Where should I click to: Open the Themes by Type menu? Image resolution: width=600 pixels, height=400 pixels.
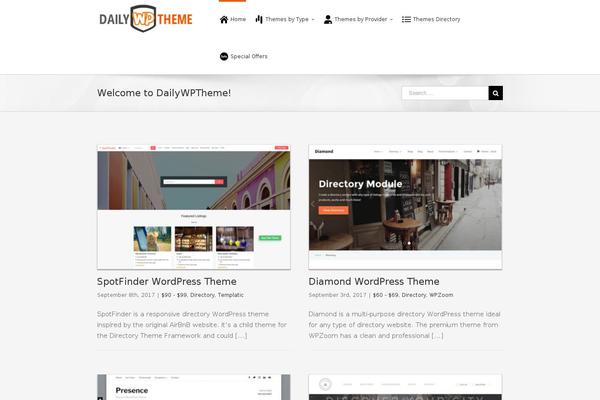(285, 19)
